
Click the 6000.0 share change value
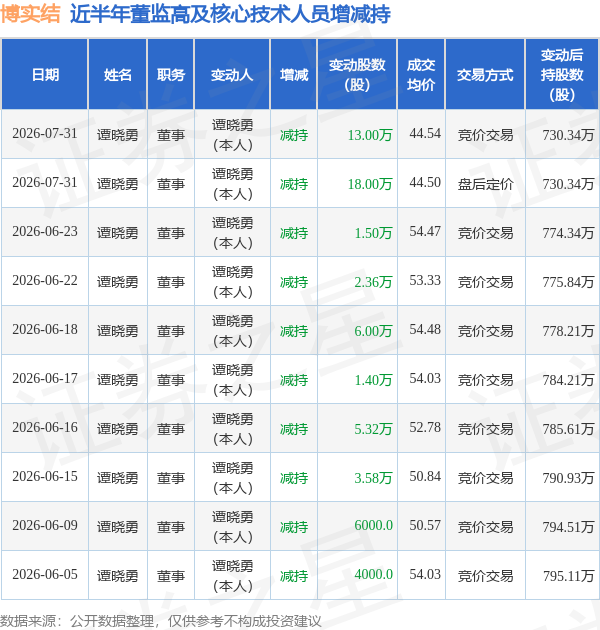click(373, 525)
